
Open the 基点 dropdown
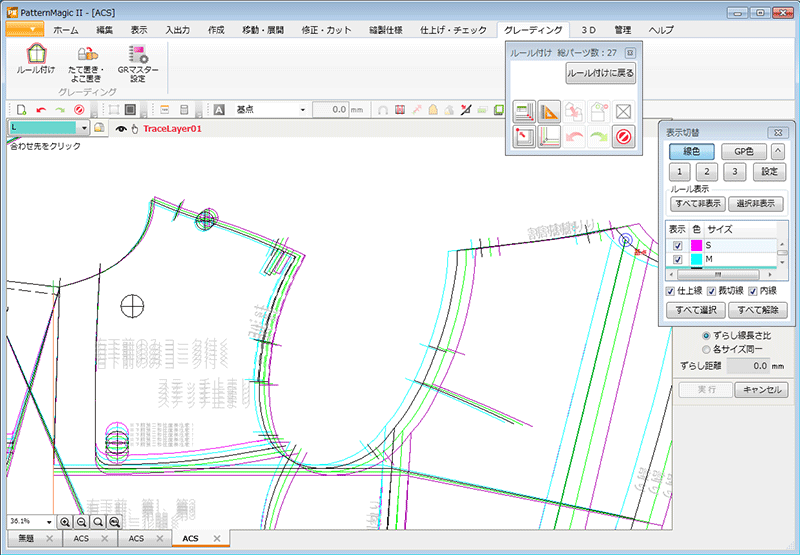pos(302,110)
